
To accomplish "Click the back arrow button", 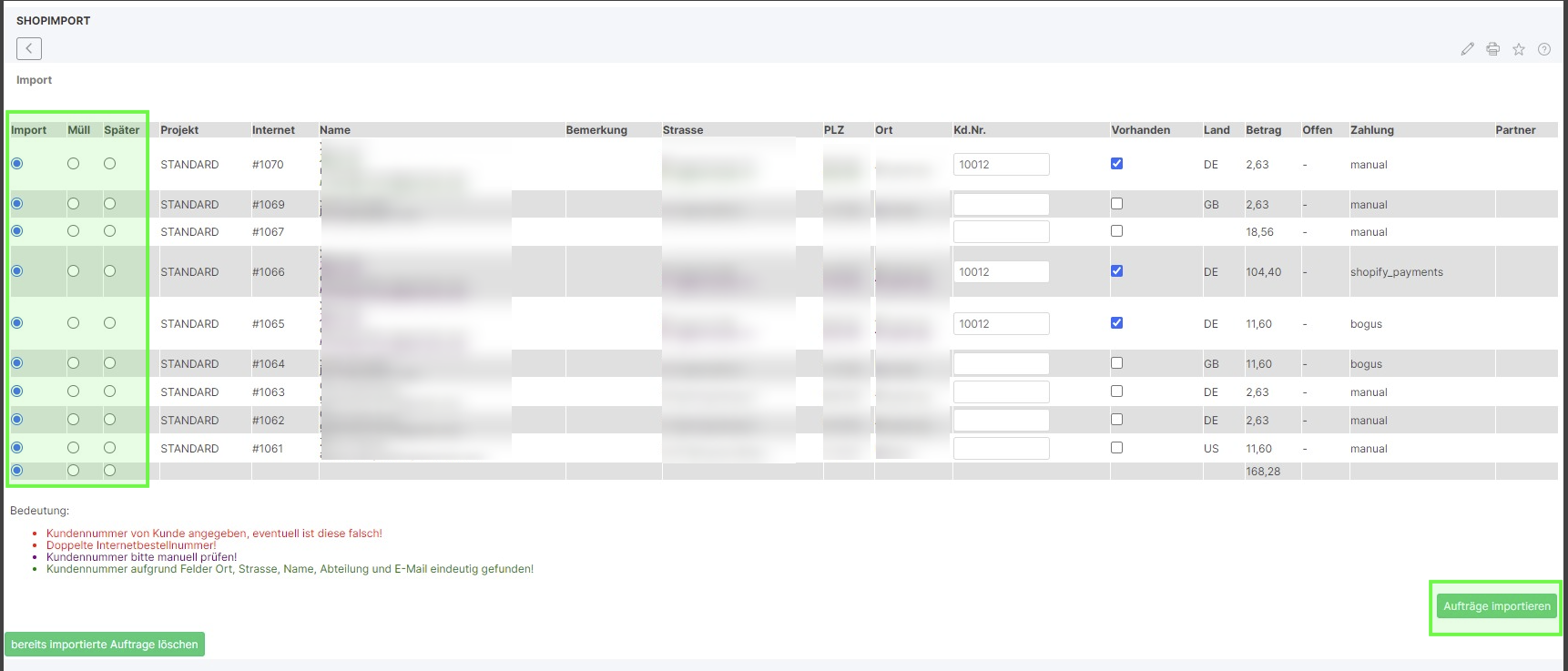I will point(29,48).
